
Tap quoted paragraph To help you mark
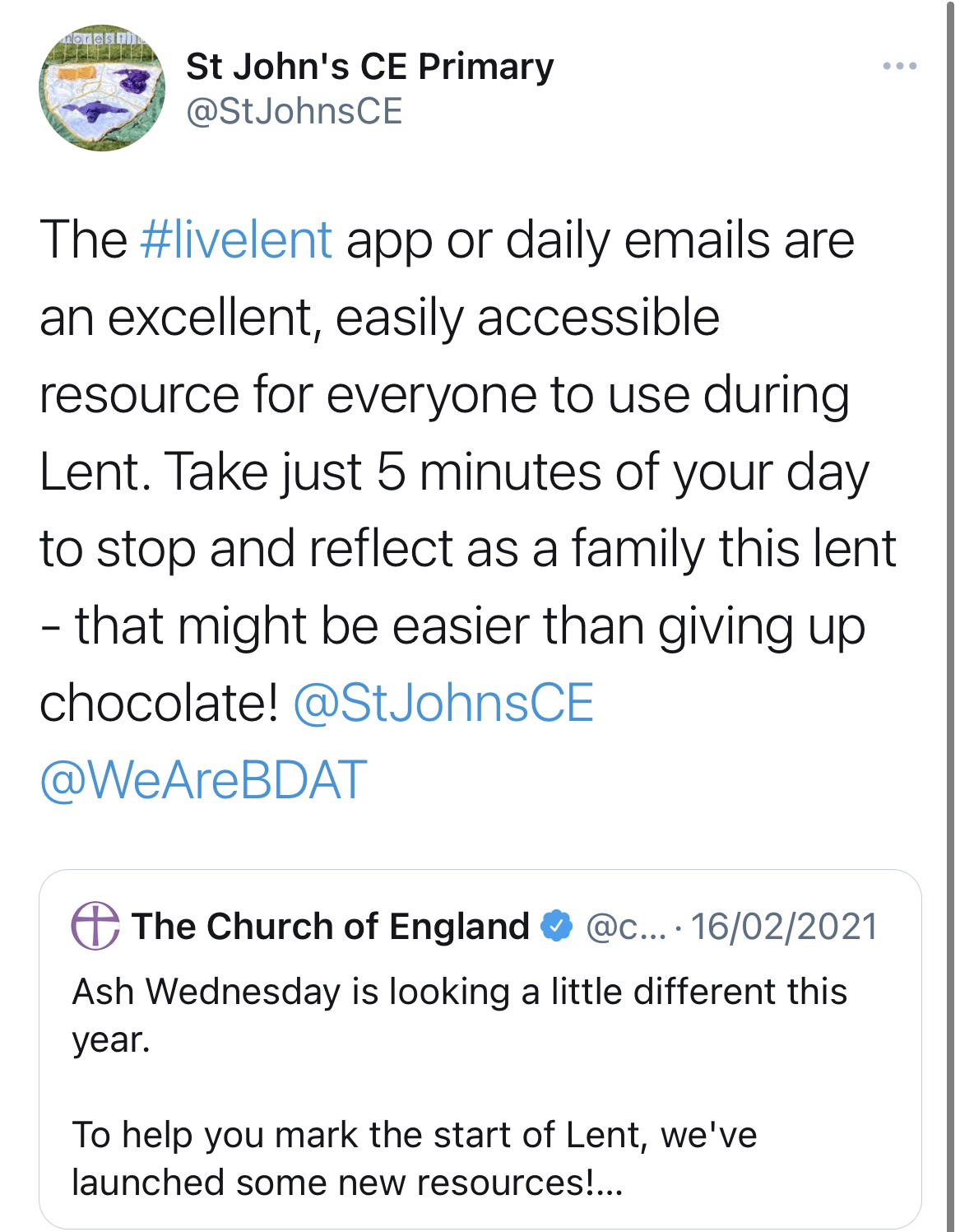click(415, 1159)
